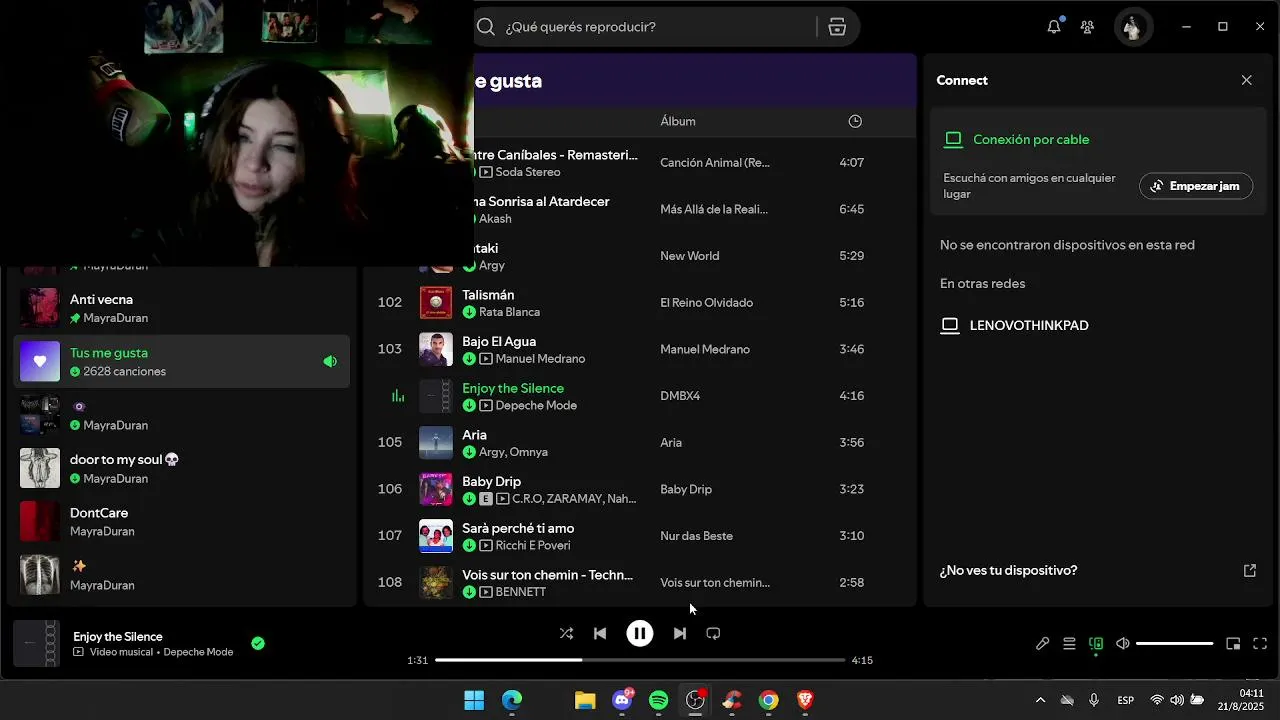Click Talismán album cover thumbnail

[436, 302]
